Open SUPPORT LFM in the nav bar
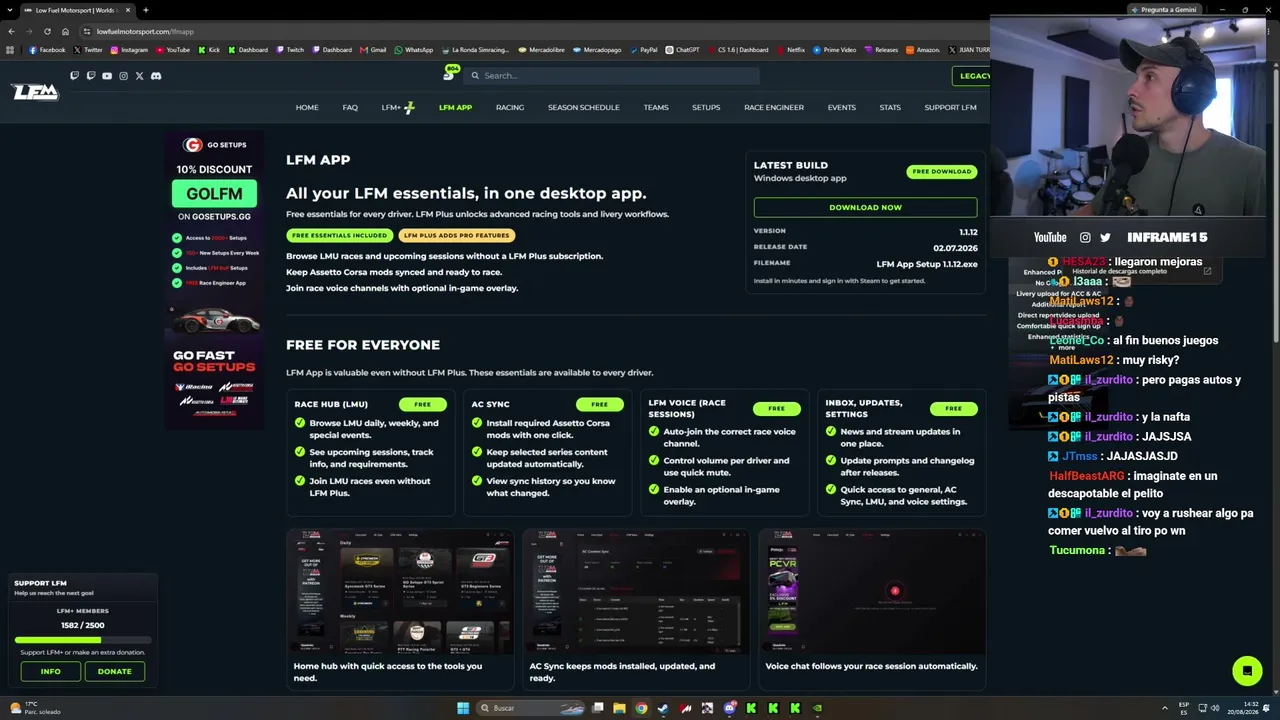 (951, 108)
